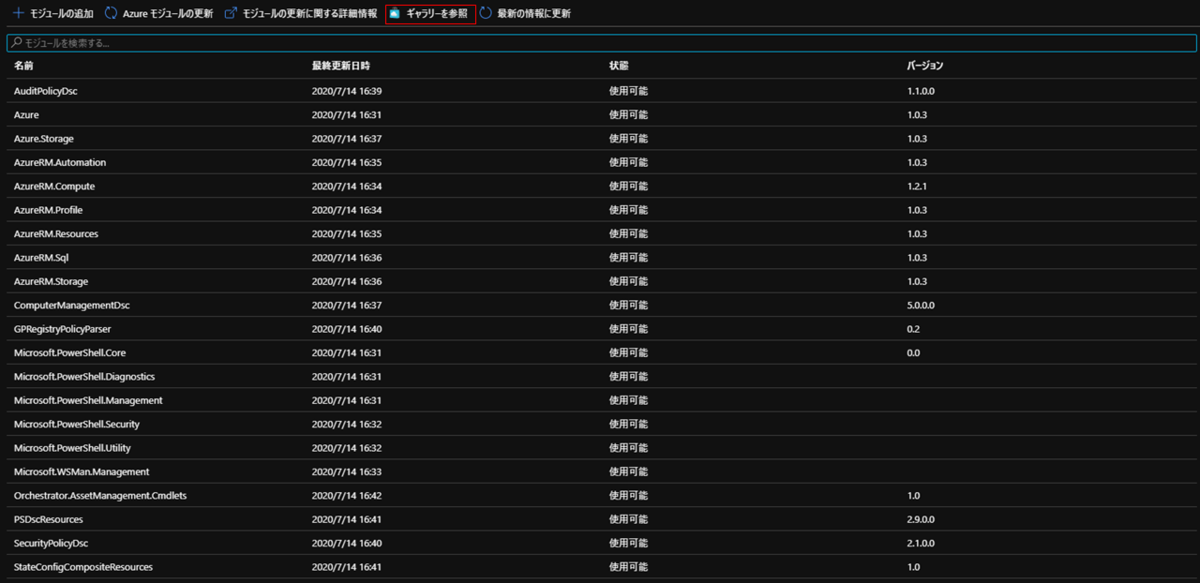Open Microsoft.PowerShell.Diagnostics module

click(84, 377)
